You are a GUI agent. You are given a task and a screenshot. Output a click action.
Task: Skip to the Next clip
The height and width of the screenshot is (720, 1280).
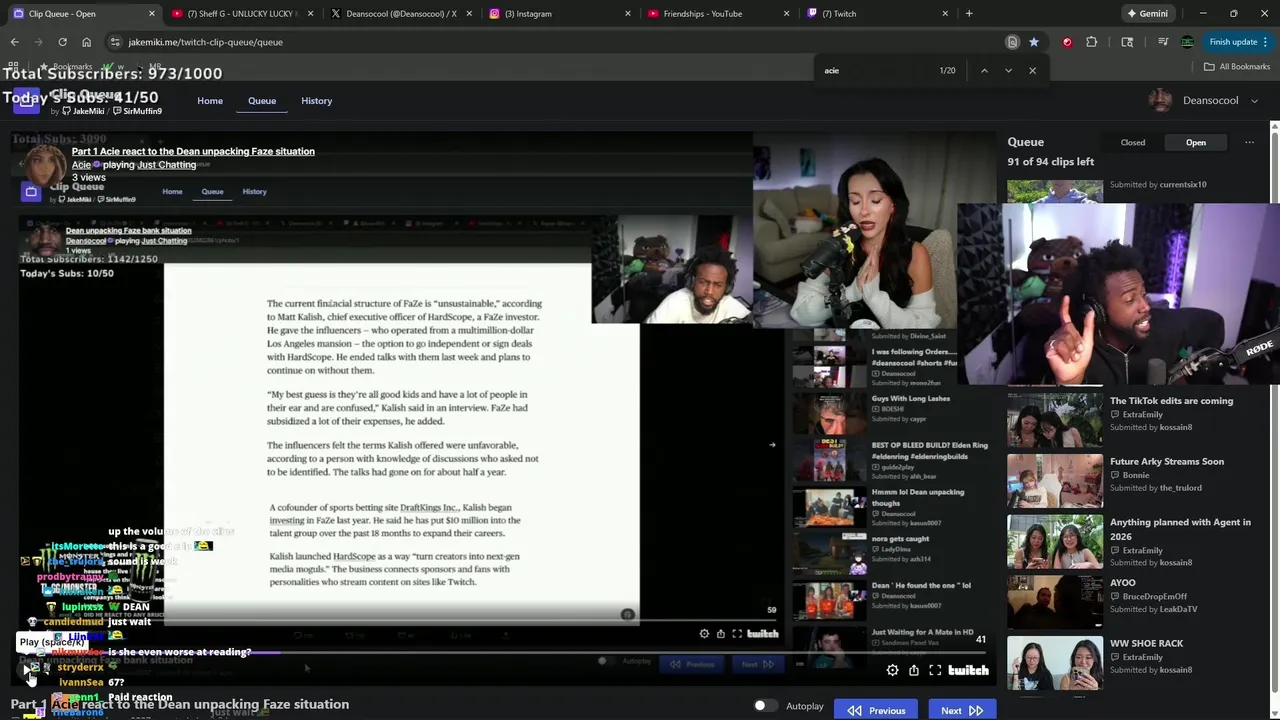(961, 710)
